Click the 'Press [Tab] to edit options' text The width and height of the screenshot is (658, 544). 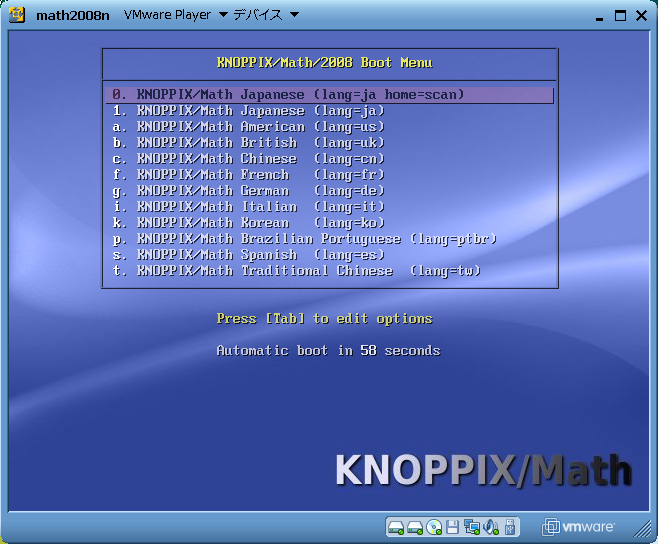click(x=324, y=319)
